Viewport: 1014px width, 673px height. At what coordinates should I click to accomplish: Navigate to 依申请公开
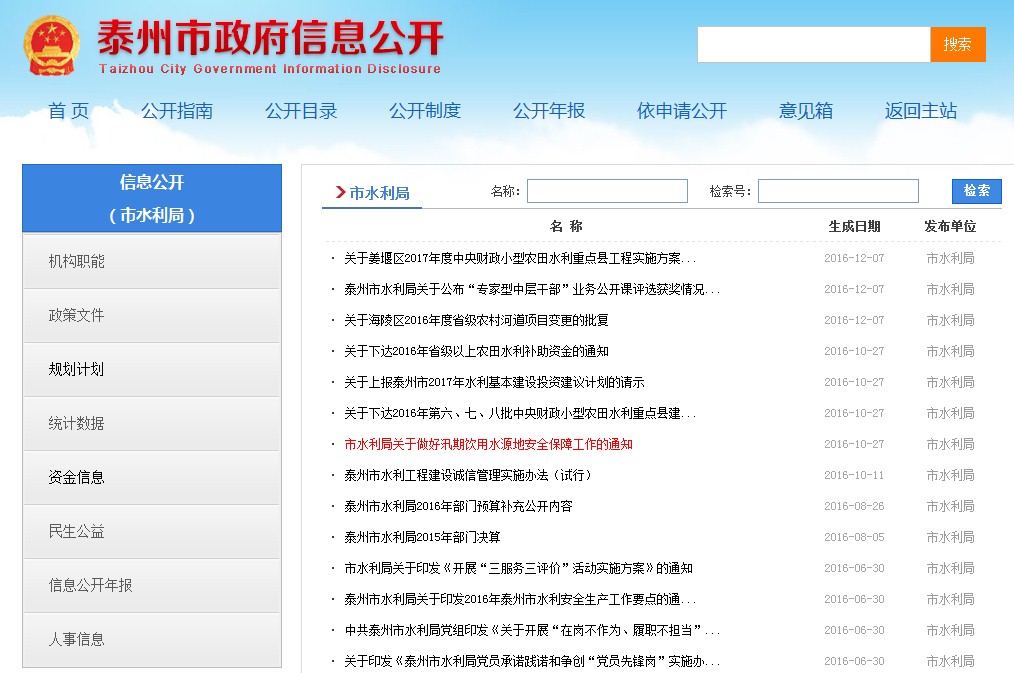tap(682, 111)
